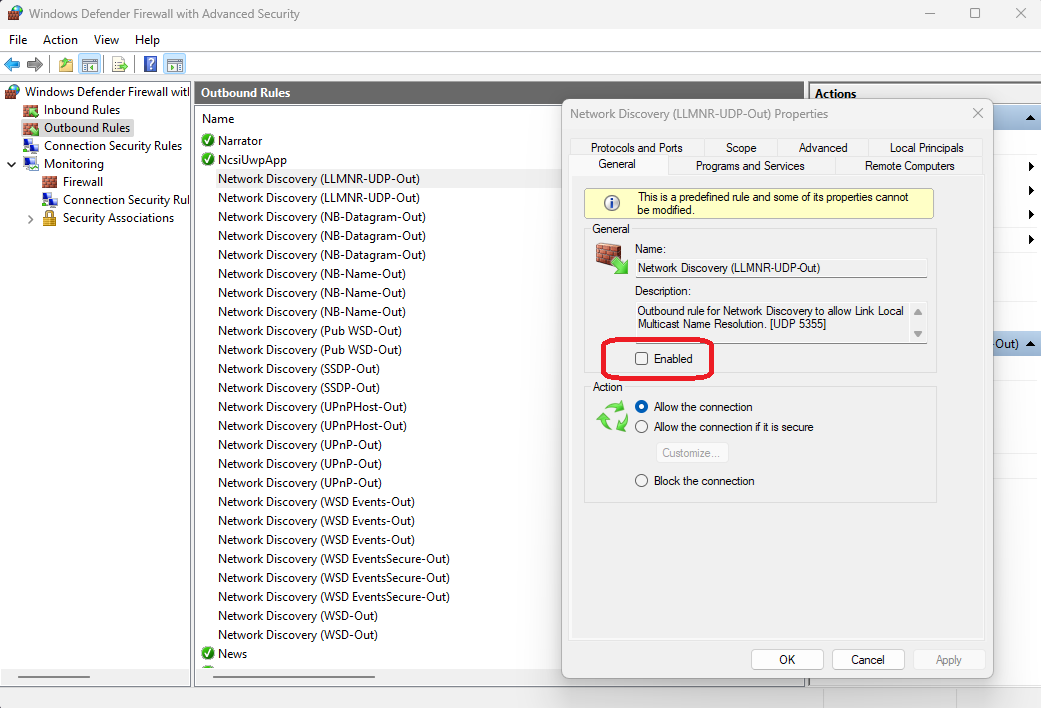Viewport: 1041px width, 708px height.
Task: Expand the Security Associations node
Action: (x=30, y=219)
